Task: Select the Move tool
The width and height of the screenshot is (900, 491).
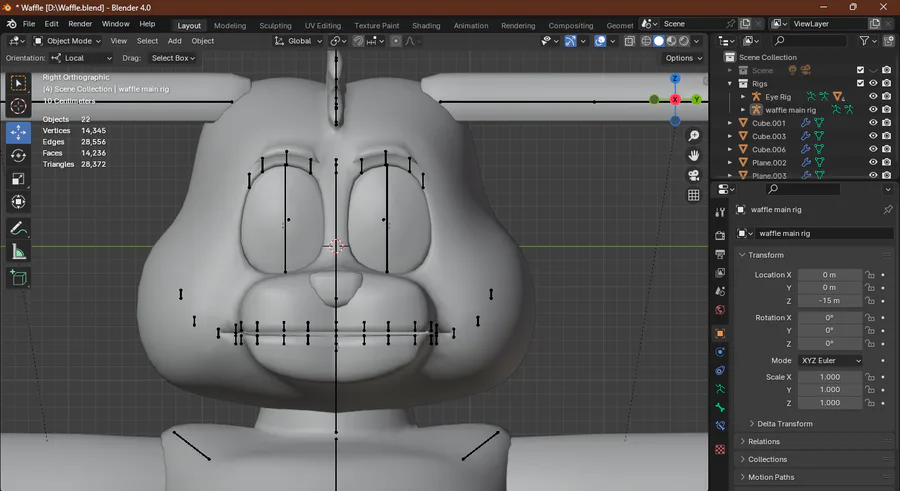Action: coord(18,133)
